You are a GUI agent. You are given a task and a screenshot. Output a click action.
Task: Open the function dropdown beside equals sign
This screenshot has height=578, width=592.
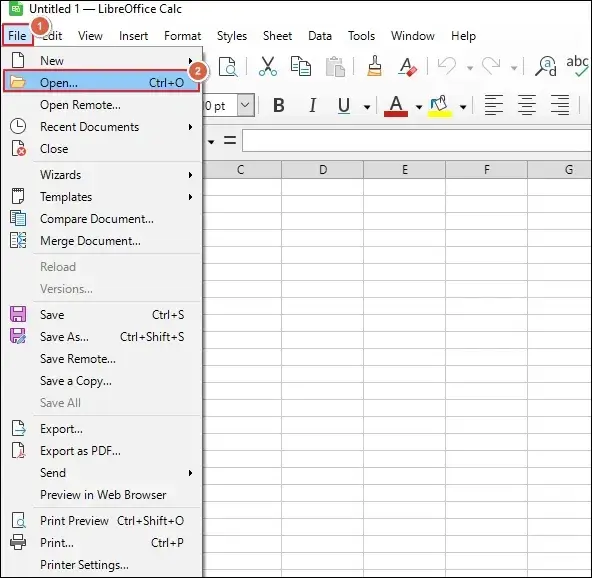[211, 142]
